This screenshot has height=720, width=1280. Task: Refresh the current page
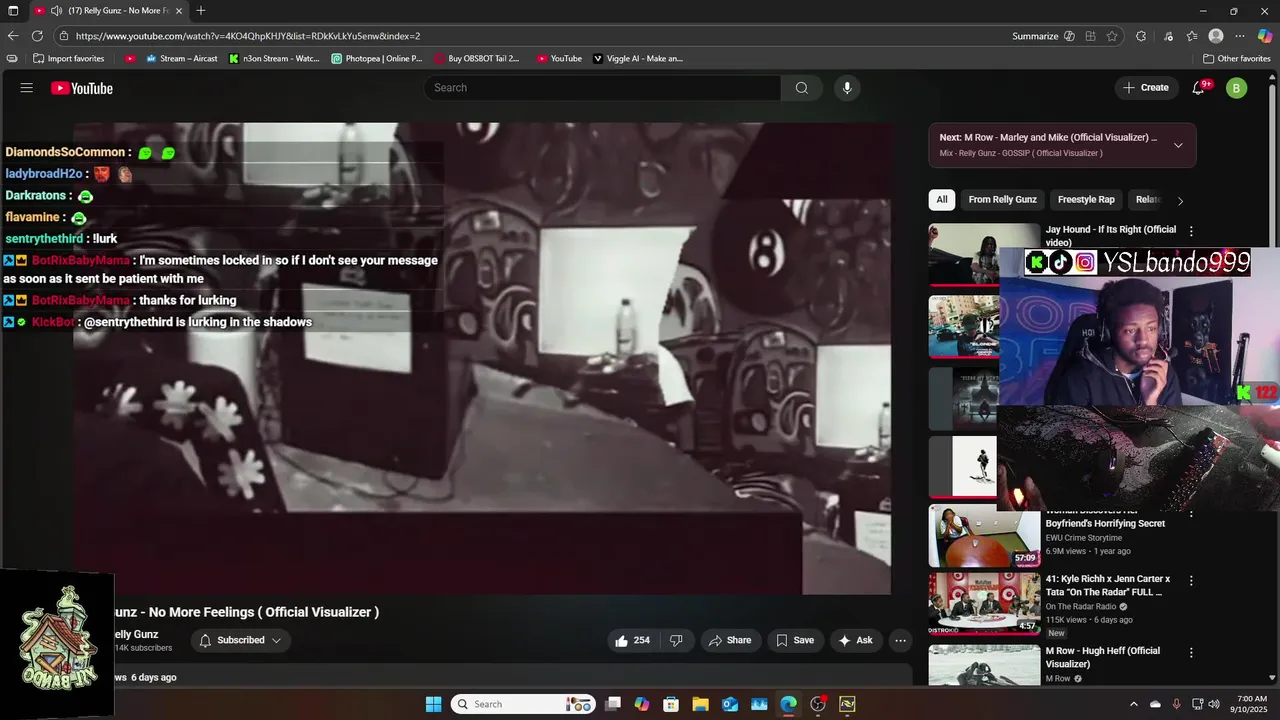pyautogui.click(x=37, y=36)
